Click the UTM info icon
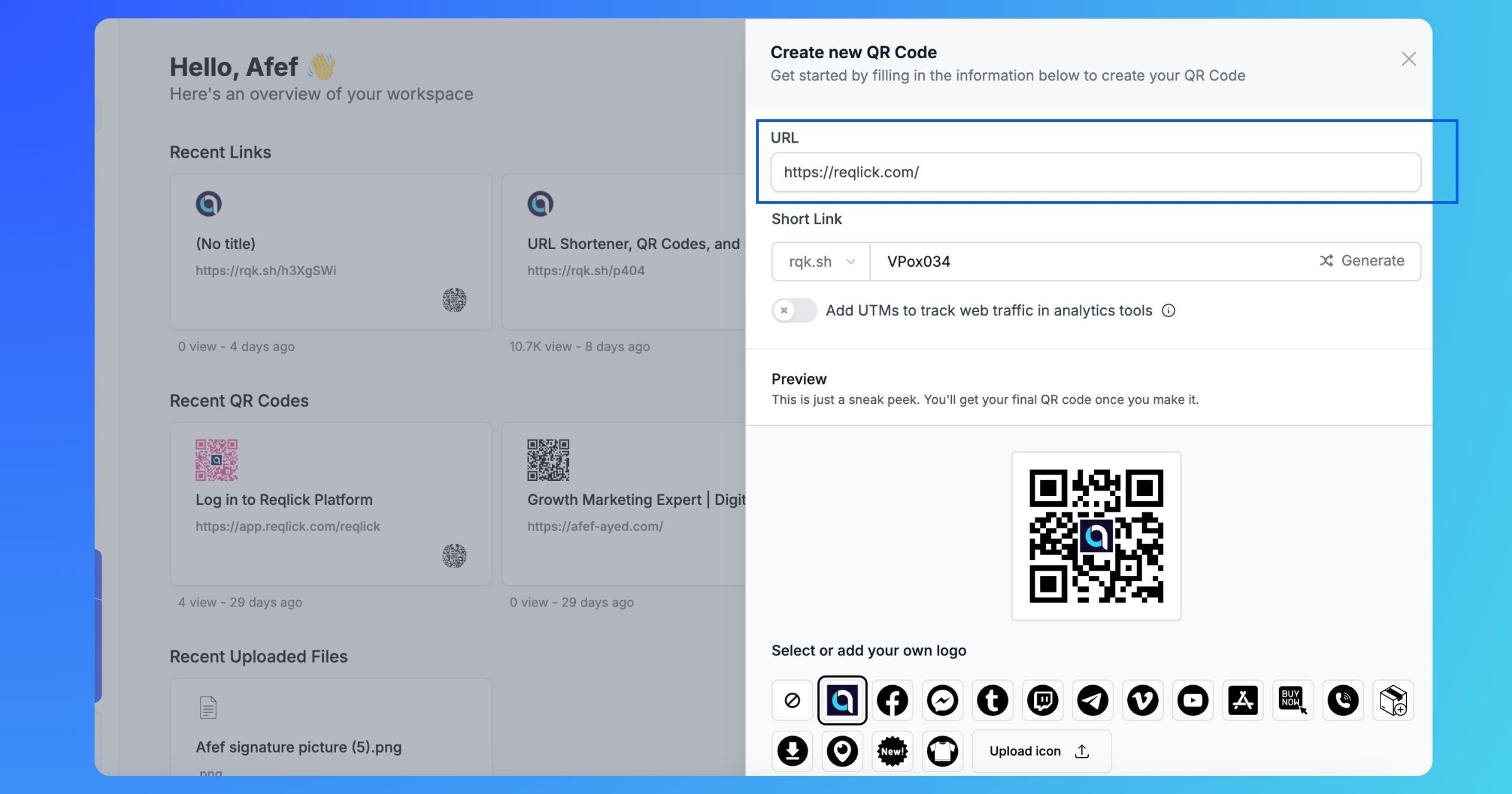 (x=1168, y=310)
